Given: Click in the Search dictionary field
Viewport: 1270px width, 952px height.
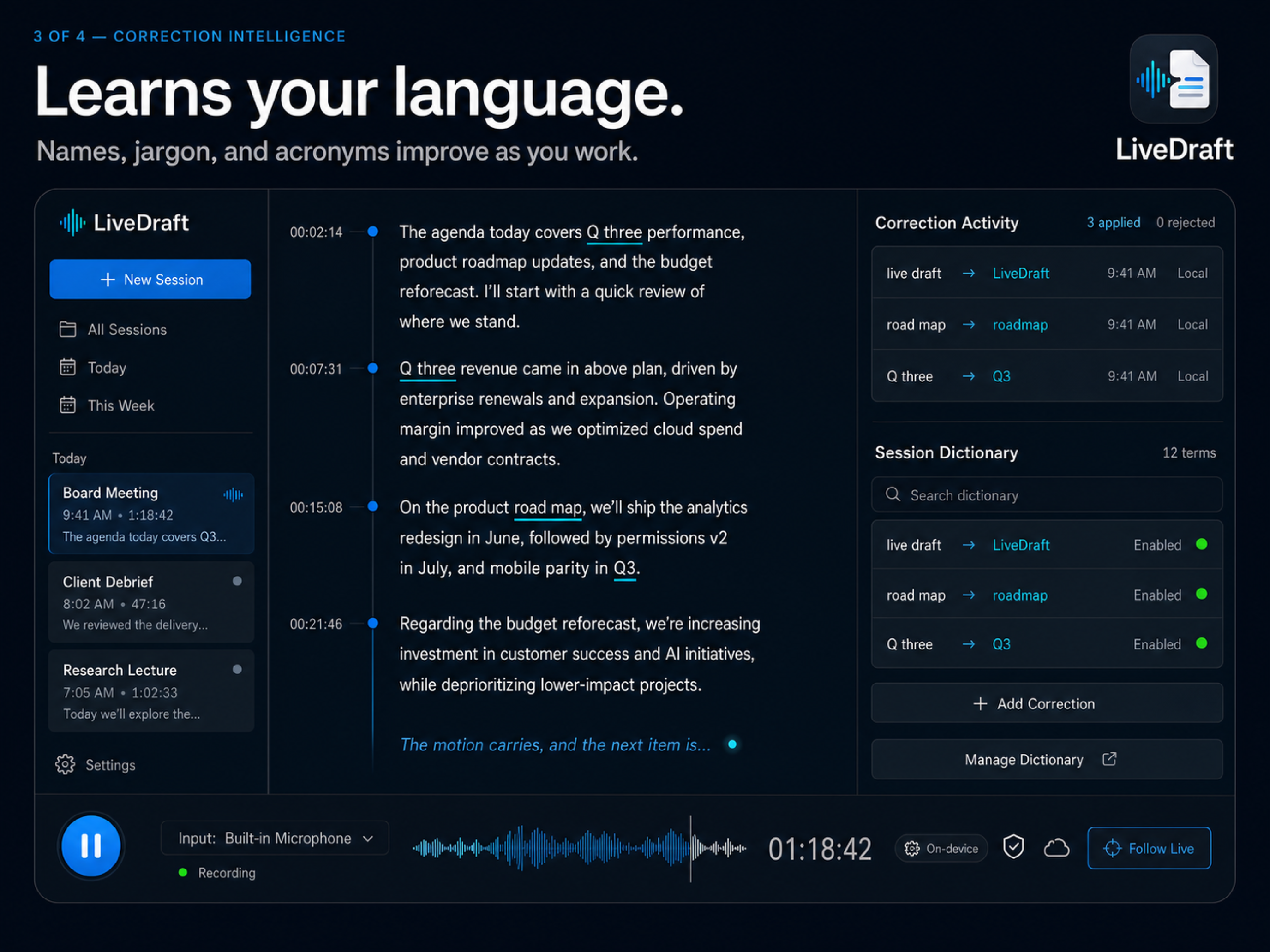Looking at the screenshot, I should point(1047,494).
